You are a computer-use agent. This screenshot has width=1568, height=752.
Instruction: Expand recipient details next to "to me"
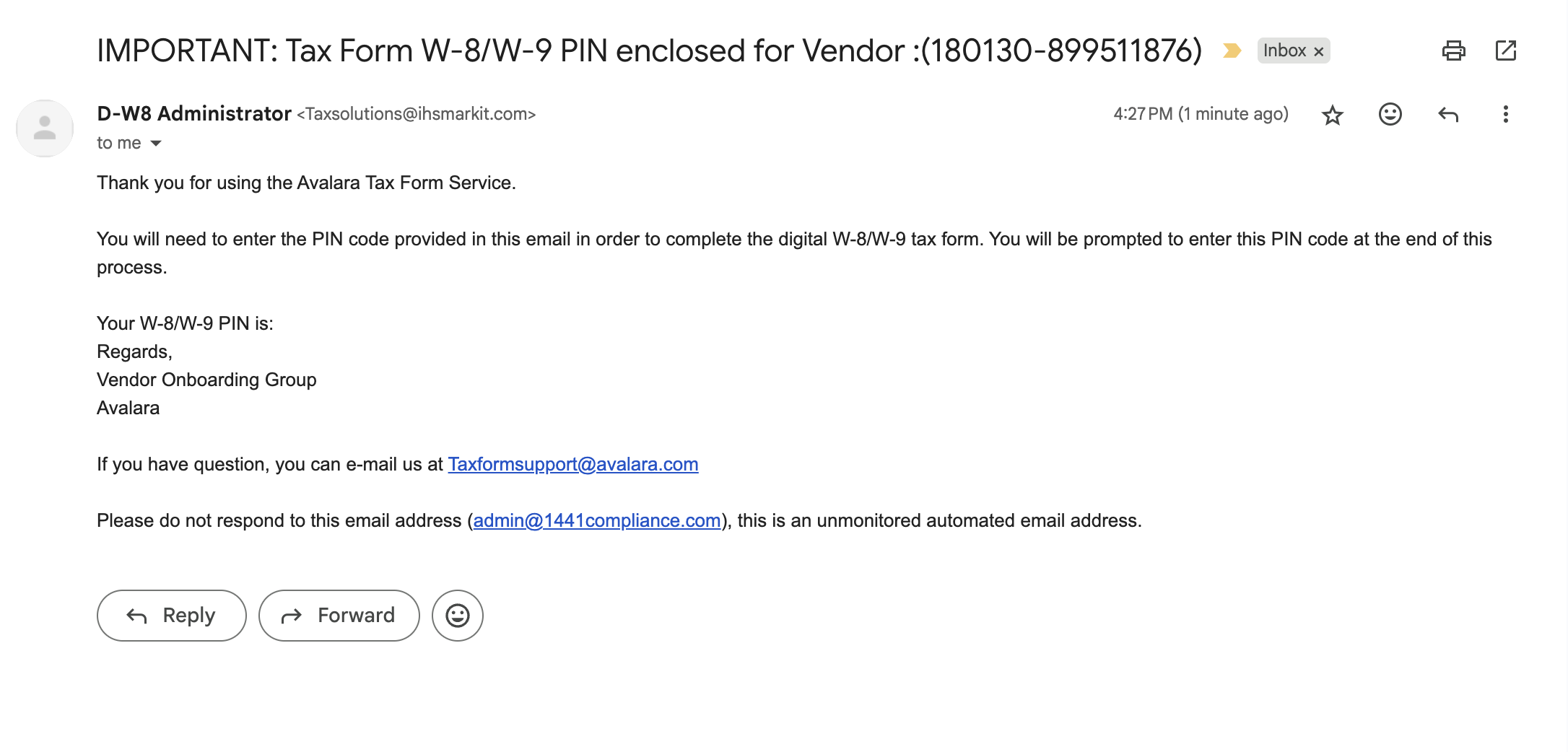(156, 144)
